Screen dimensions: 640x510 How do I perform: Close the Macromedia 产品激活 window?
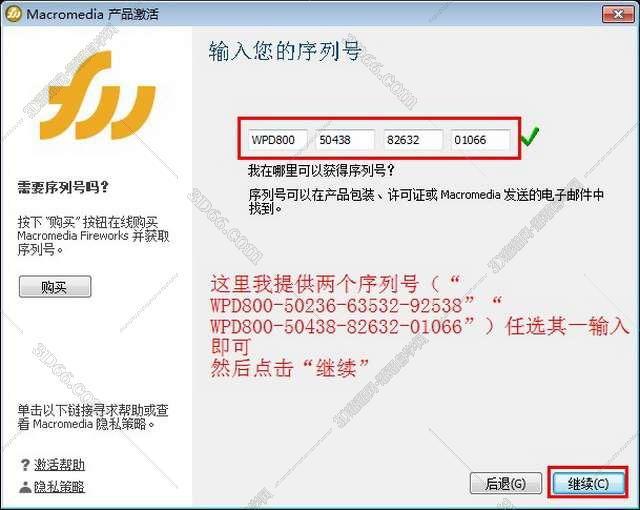point(618,14)
